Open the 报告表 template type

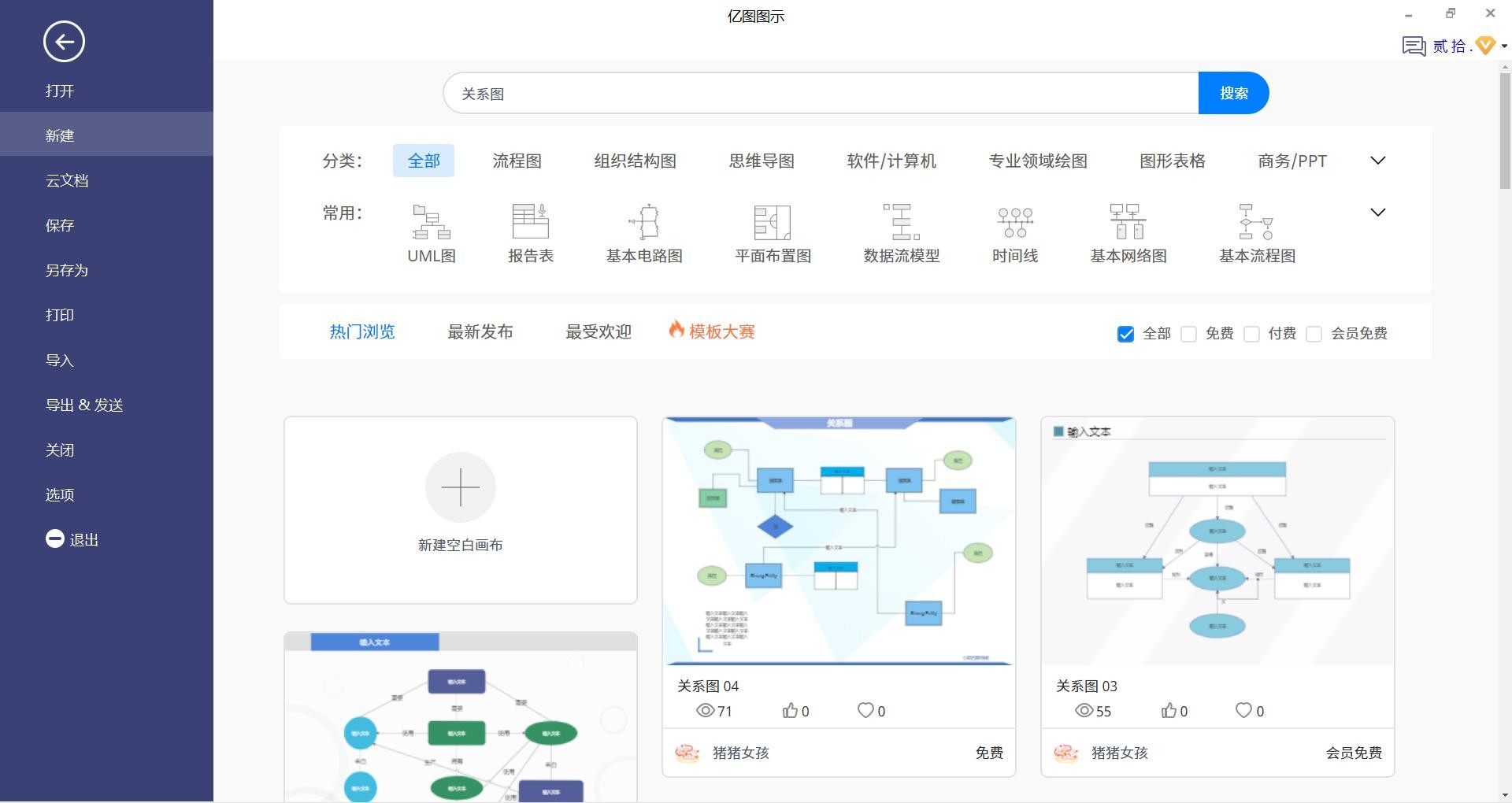[530, 222]
